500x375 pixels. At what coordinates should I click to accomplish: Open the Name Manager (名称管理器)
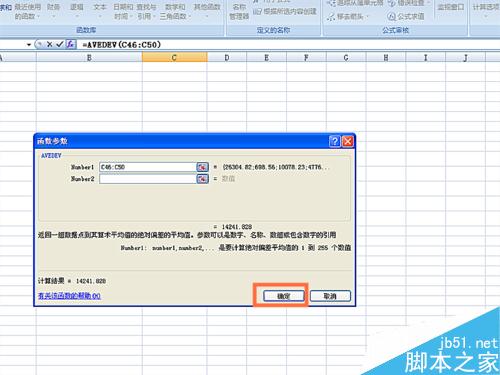coord(239,11)
